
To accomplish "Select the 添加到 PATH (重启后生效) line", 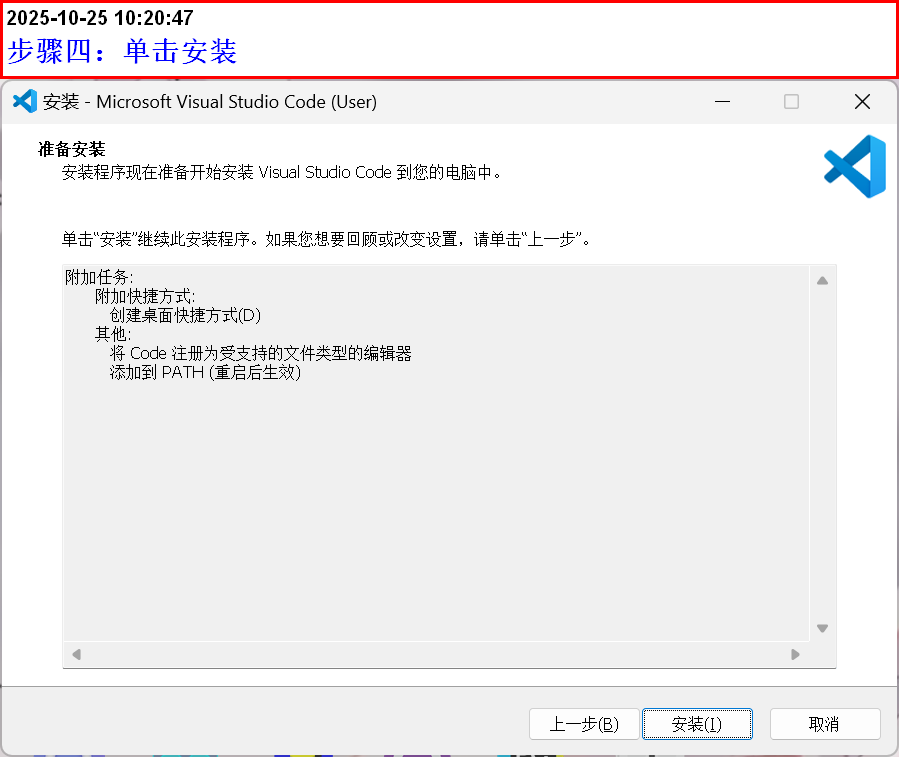I will click(205, 372).
